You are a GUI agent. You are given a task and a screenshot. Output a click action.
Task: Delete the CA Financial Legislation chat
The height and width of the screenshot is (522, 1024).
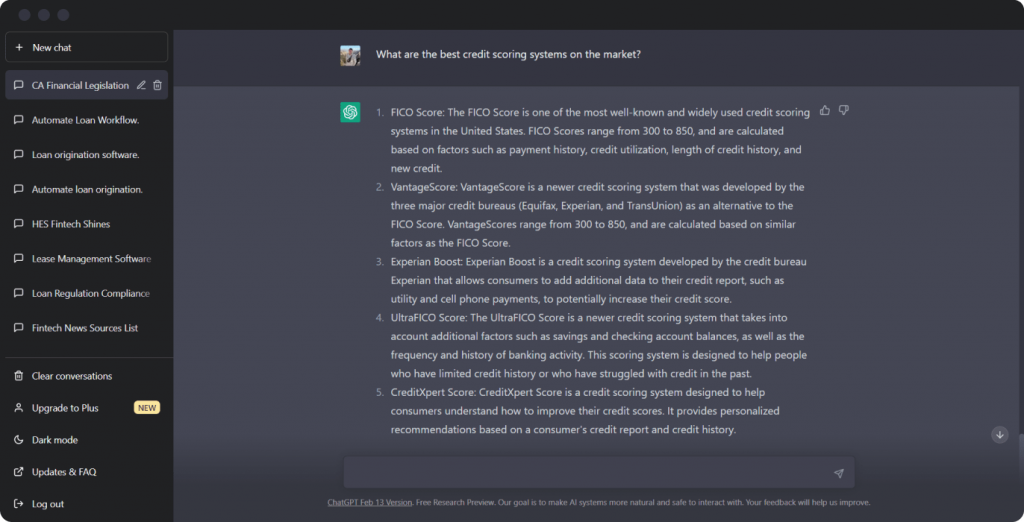[157, 85]
